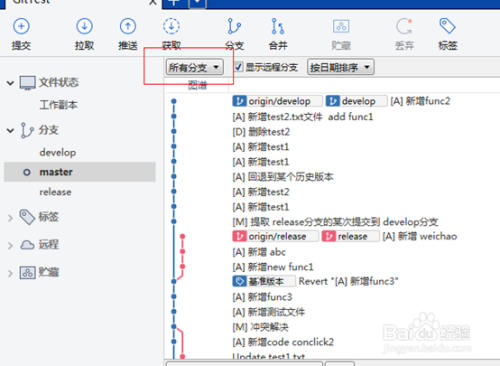Click the 标签 (Tag) toolbar icon
Screen dimensions: 500x366
[447, 26]
